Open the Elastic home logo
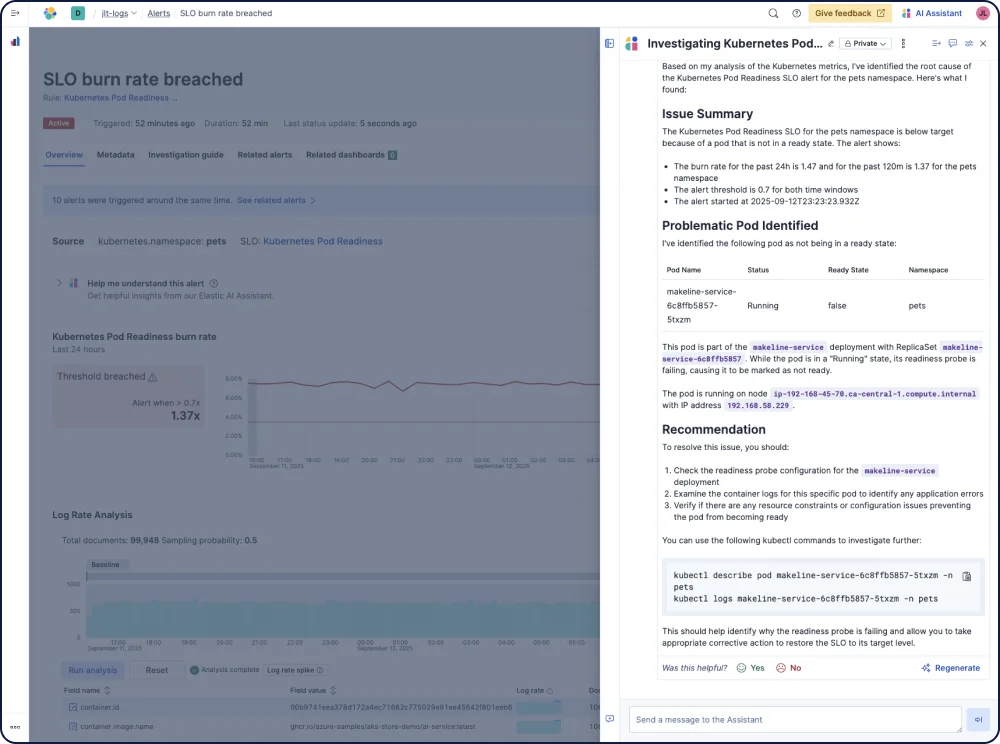1000x744 pixels. [50, 13]
